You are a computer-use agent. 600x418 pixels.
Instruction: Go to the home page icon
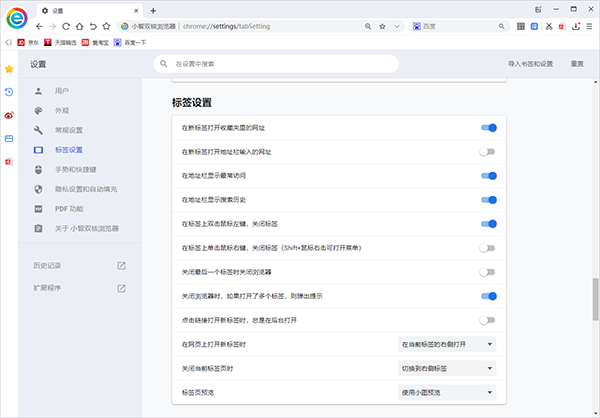80,26
